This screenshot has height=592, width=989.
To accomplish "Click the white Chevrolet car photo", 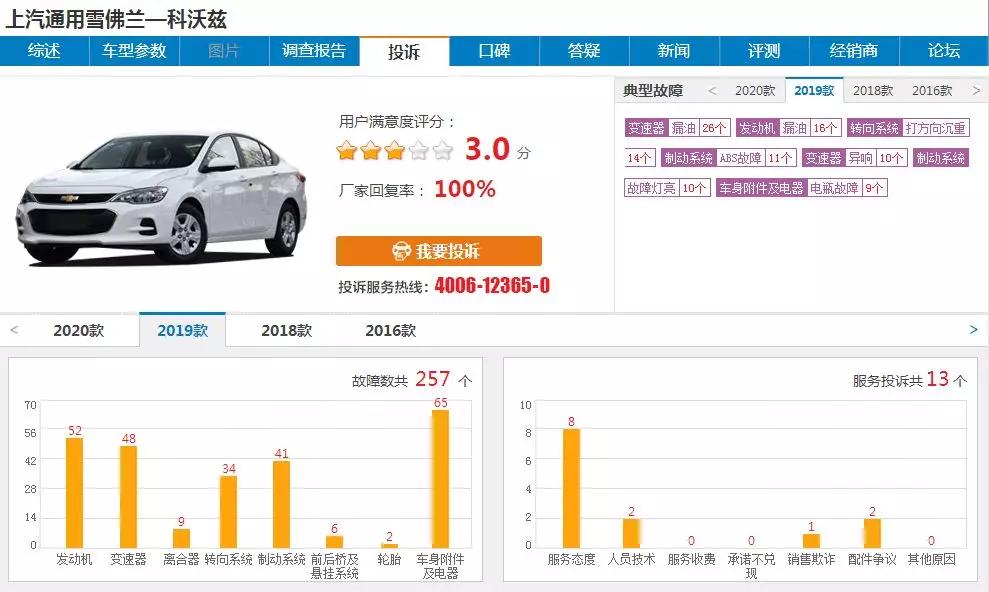I will 160,195.
